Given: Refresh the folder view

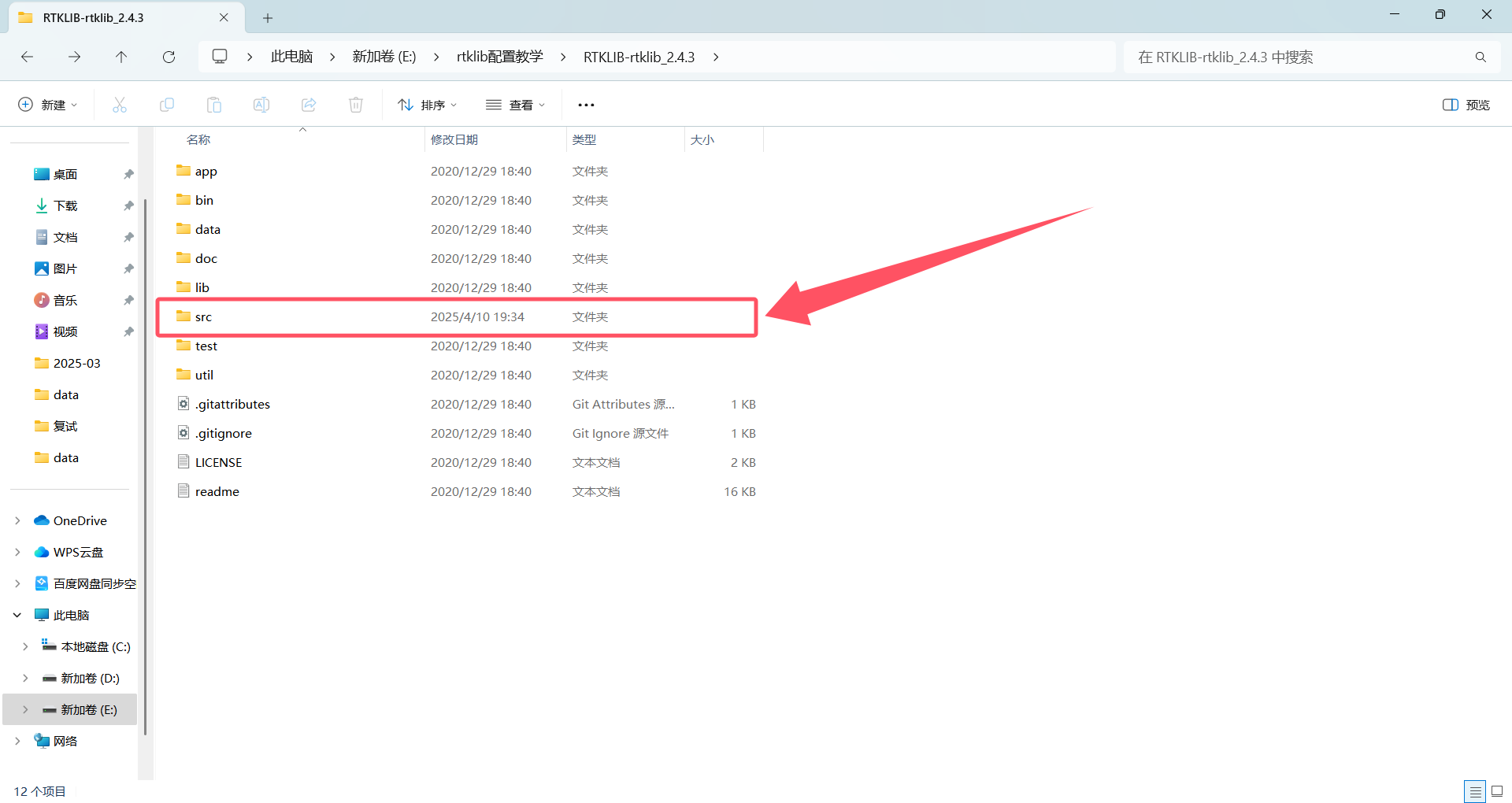Looking at the screenshot, I should [x=169, y=57].
